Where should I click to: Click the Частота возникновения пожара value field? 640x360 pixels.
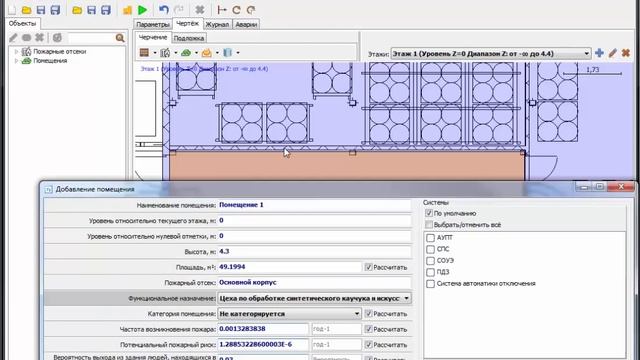[x=263, y=329]
